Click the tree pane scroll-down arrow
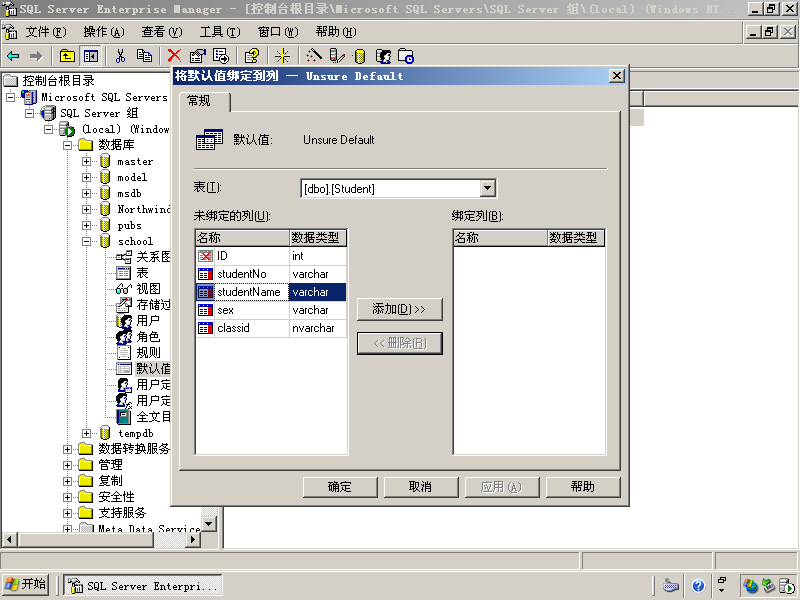 pyautogui.click(x=209, y=524)
